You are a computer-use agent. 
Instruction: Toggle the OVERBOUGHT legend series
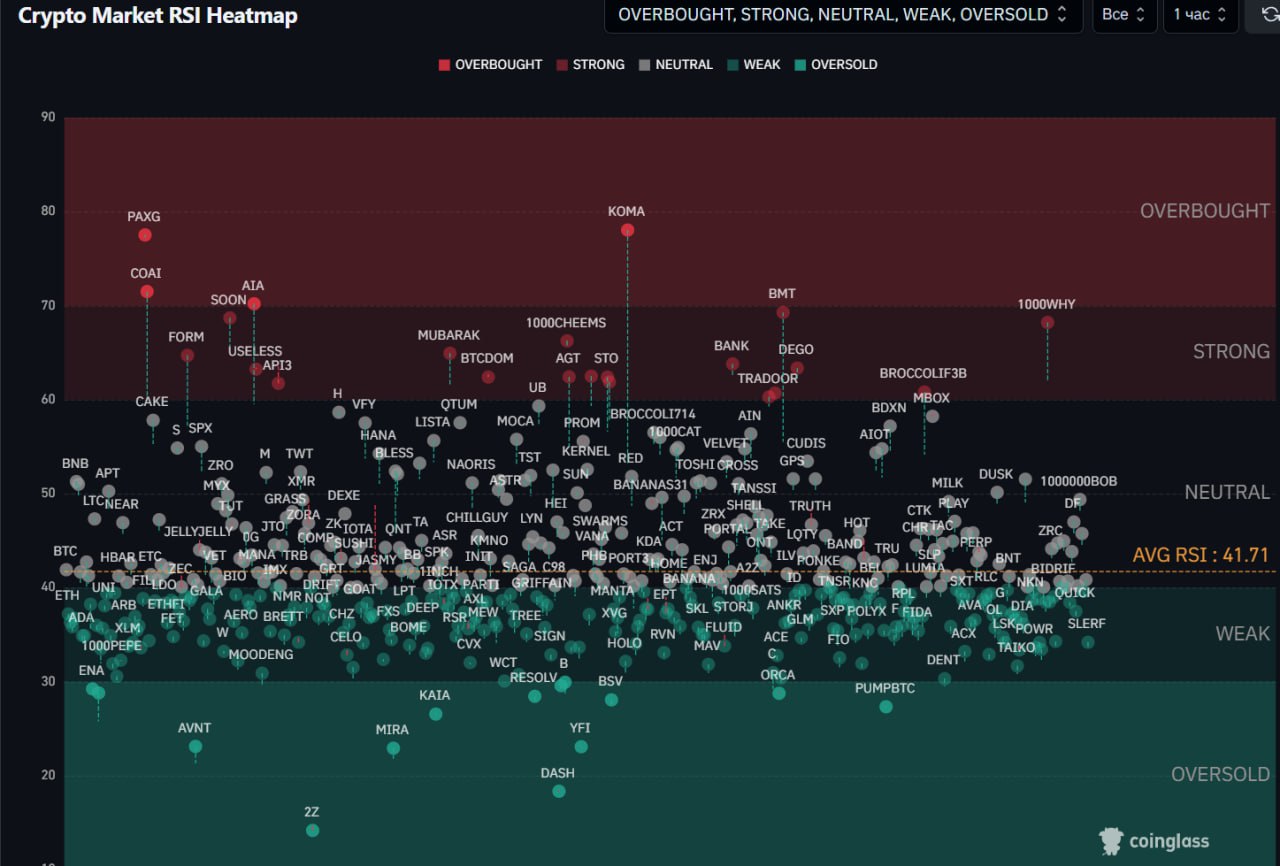[490, 65]
